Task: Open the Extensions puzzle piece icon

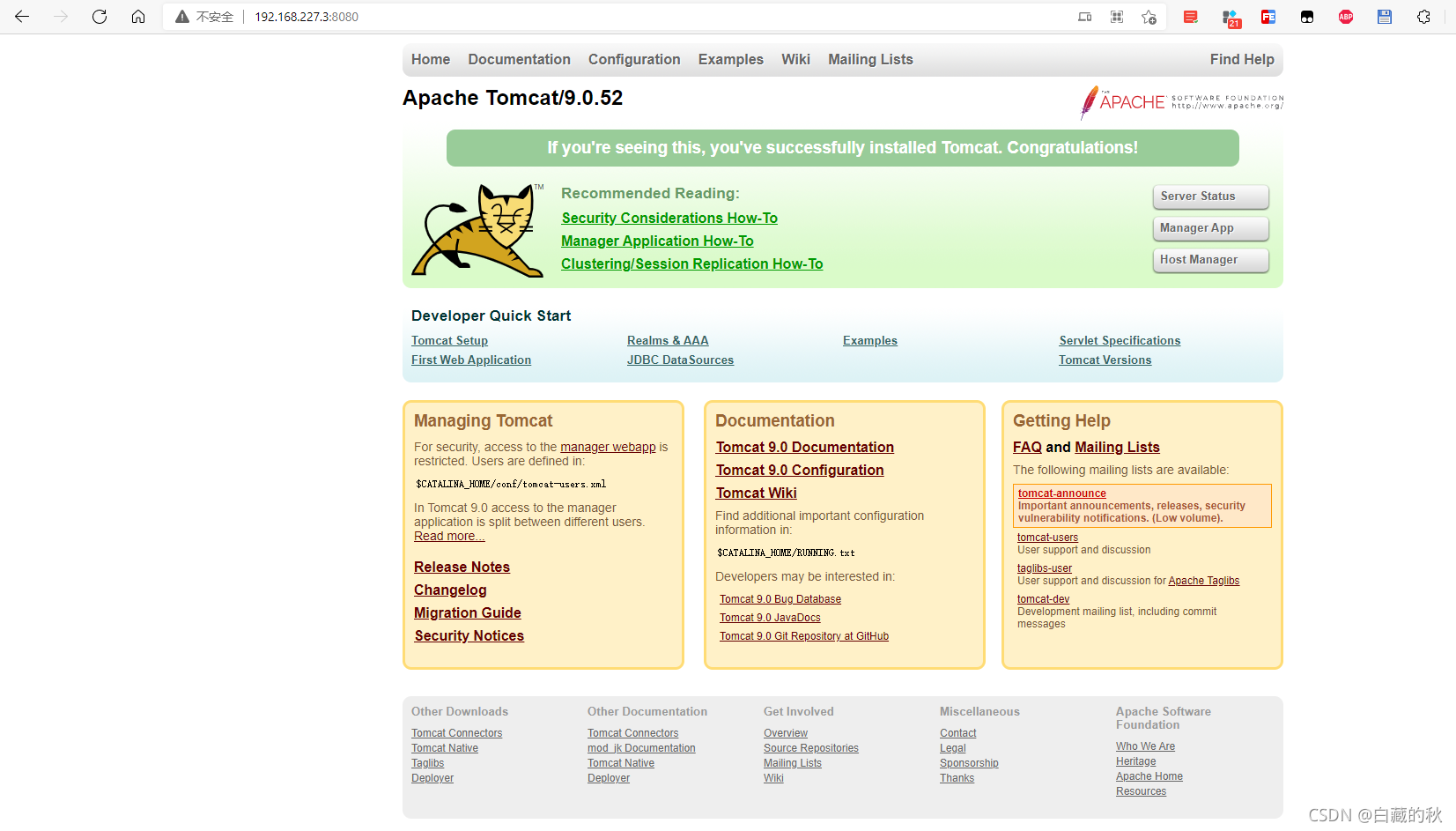Action: (1423, 17)
